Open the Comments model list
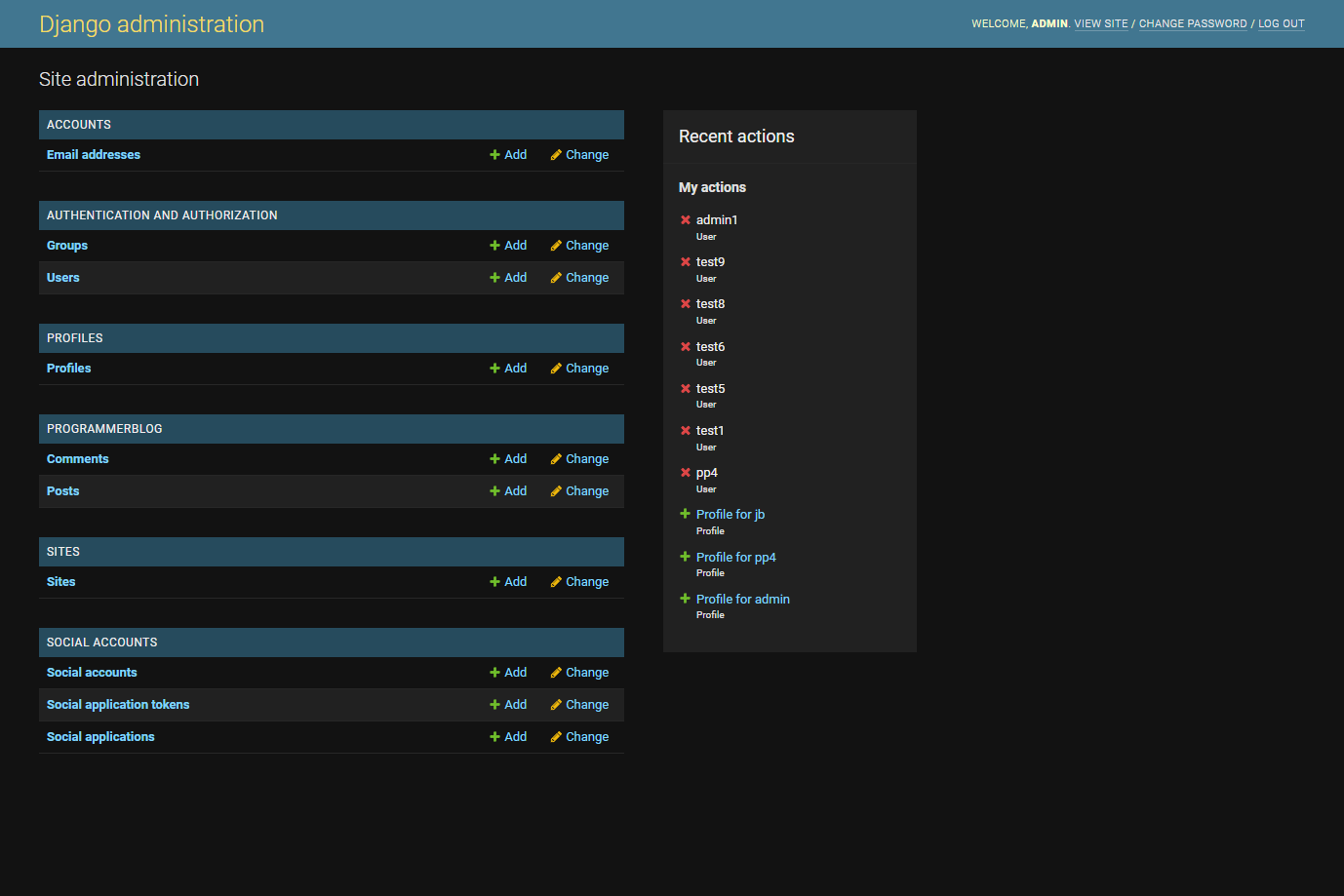This screenshot has height=896, width=1344. click(x=78, y=459)
